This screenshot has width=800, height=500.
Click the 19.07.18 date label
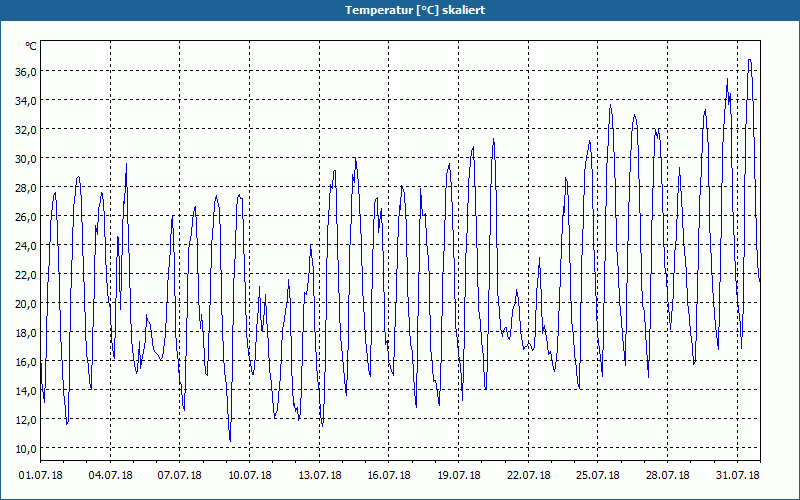(459, 476)
